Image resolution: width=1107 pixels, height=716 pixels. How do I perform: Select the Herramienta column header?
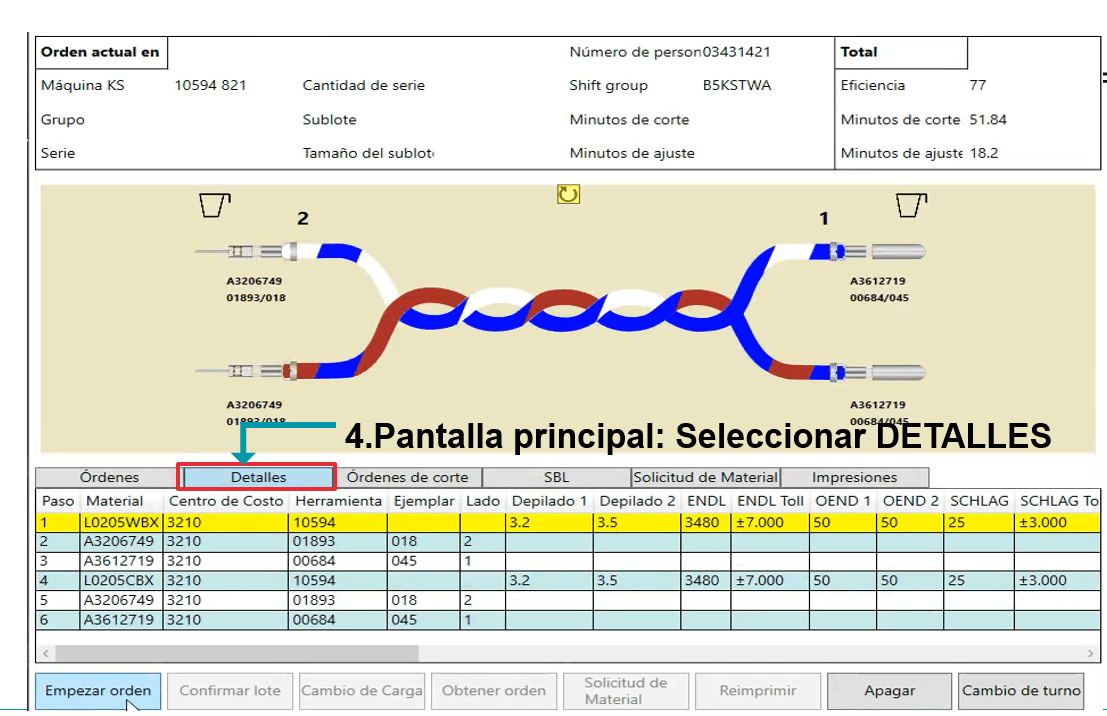(x=338, y=501)
